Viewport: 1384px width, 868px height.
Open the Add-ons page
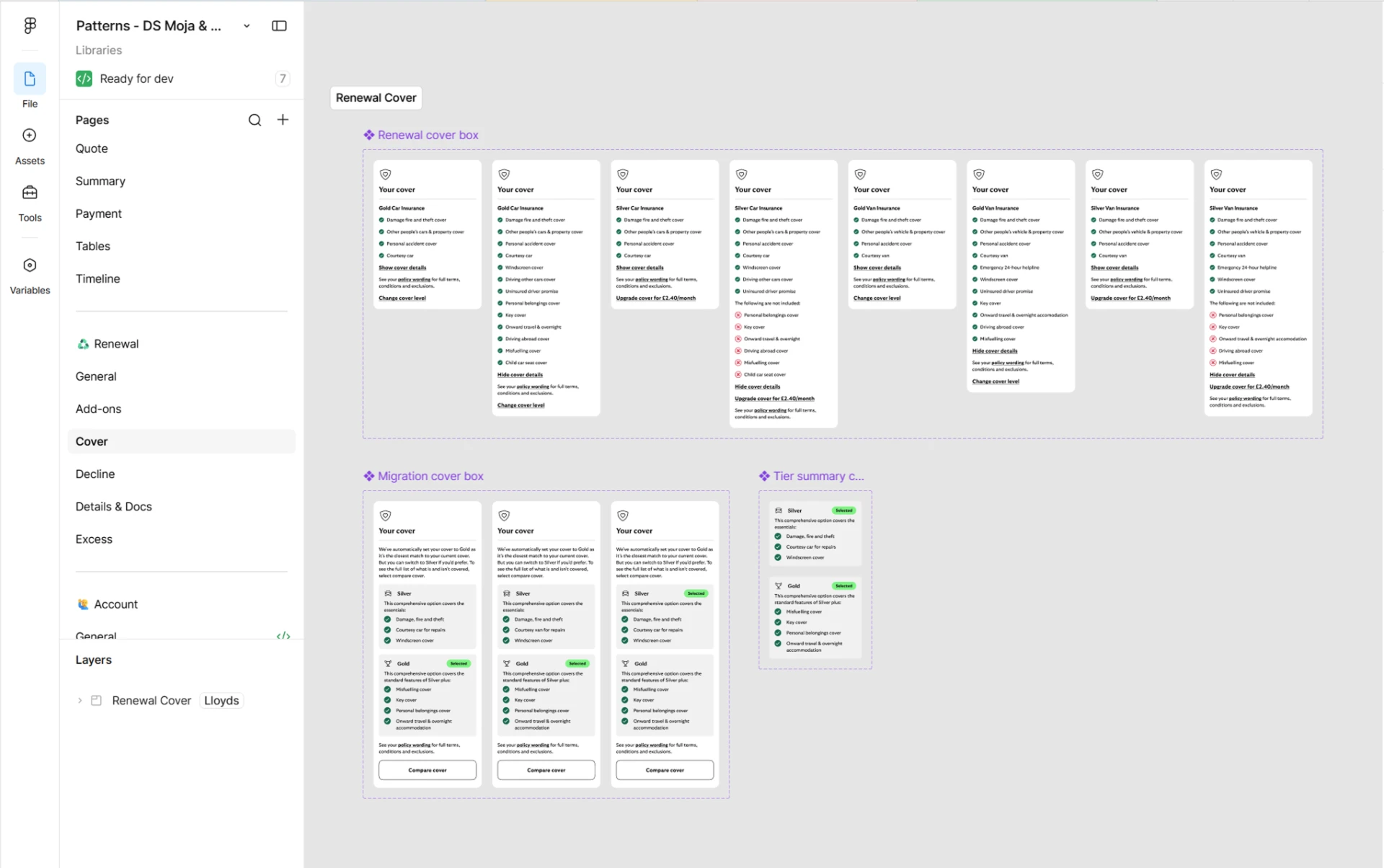99,409
